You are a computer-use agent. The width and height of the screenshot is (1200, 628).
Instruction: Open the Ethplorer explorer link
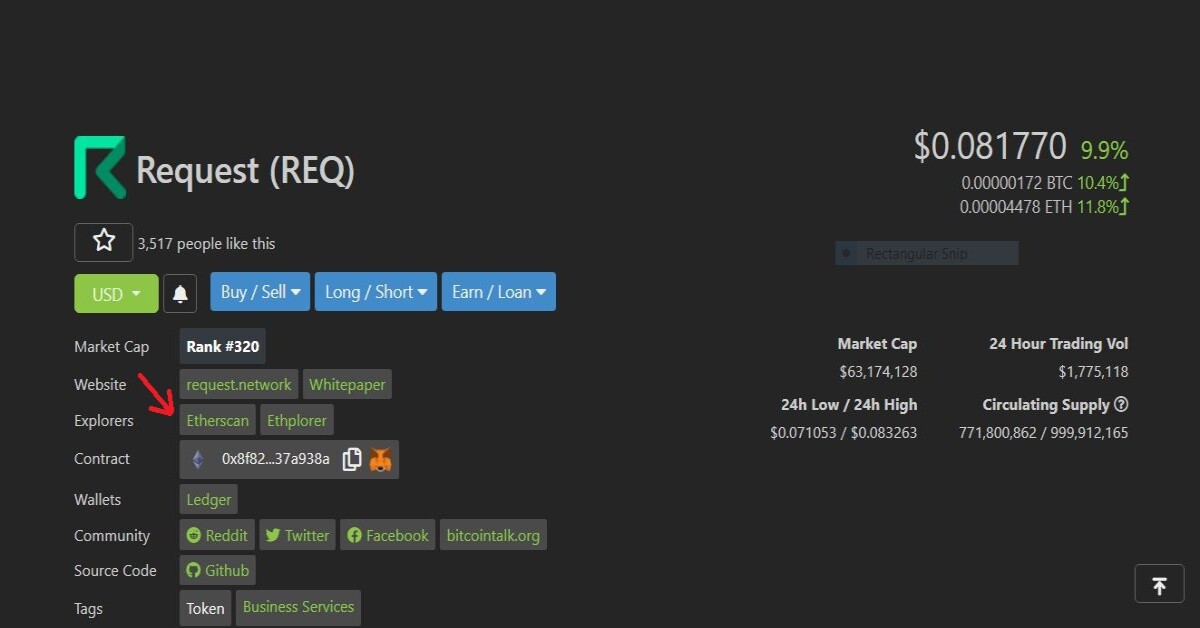coord(297,421)
